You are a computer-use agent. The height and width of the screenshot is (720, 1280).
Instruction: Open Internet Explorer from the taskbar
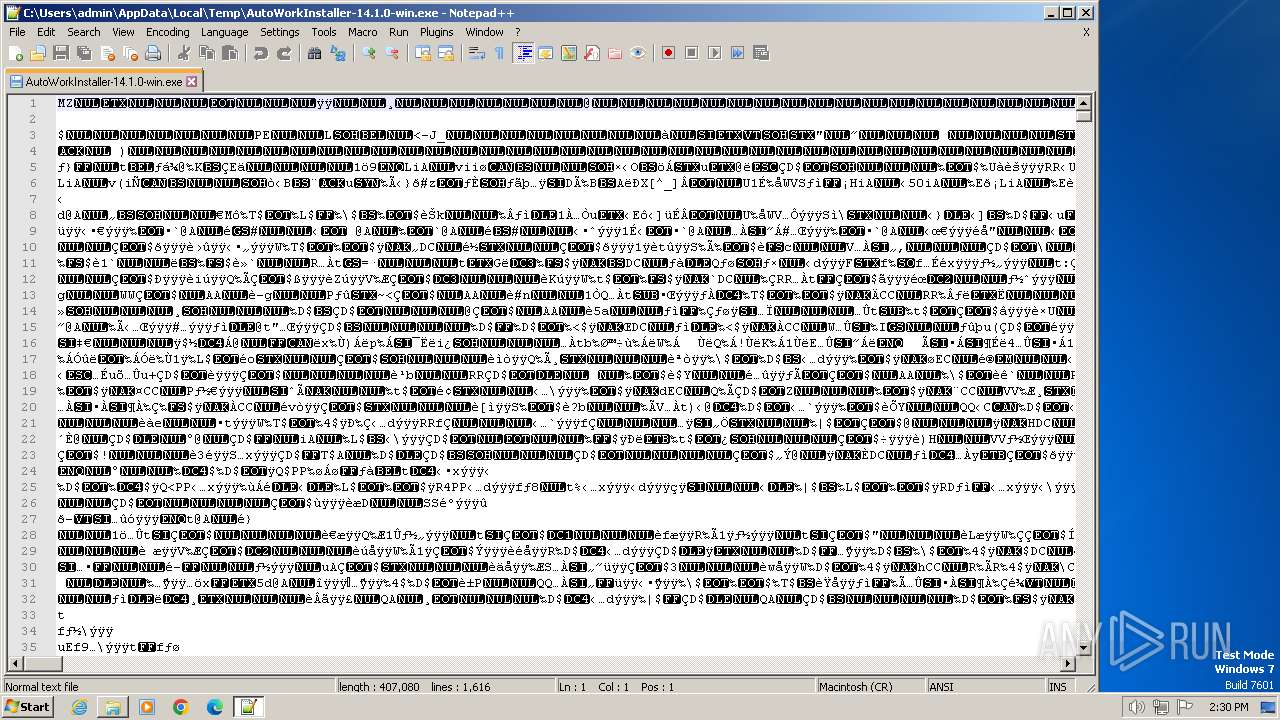[80, 707]
